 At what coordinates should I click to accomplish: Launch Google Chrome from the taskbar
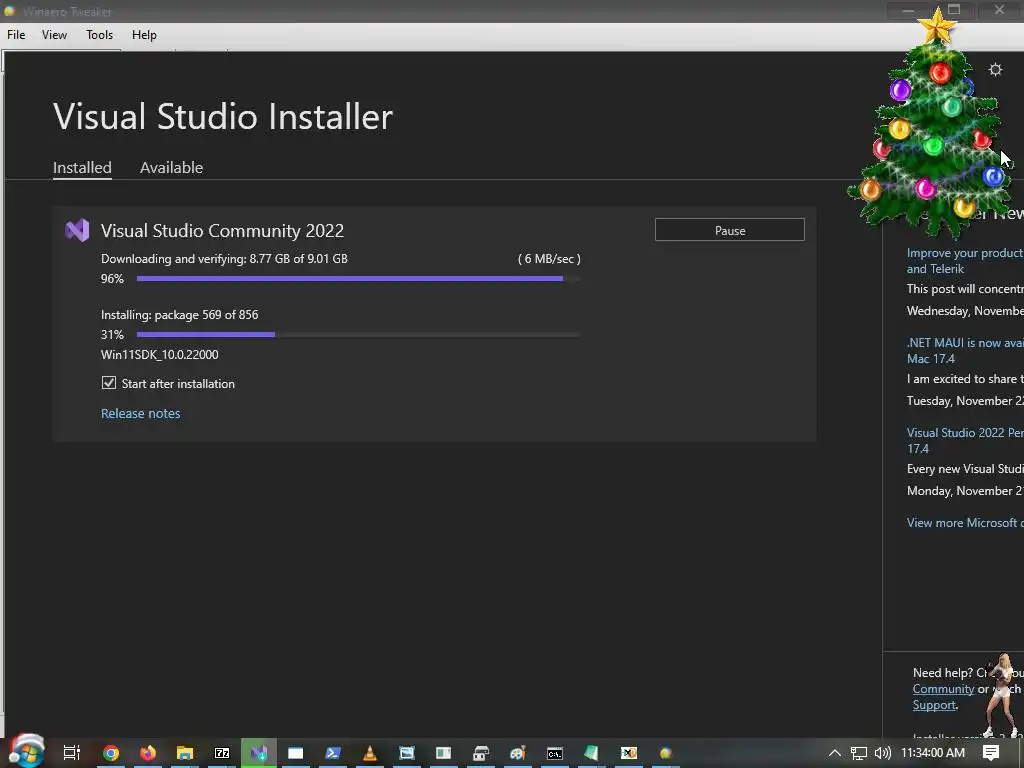(111, 753)
